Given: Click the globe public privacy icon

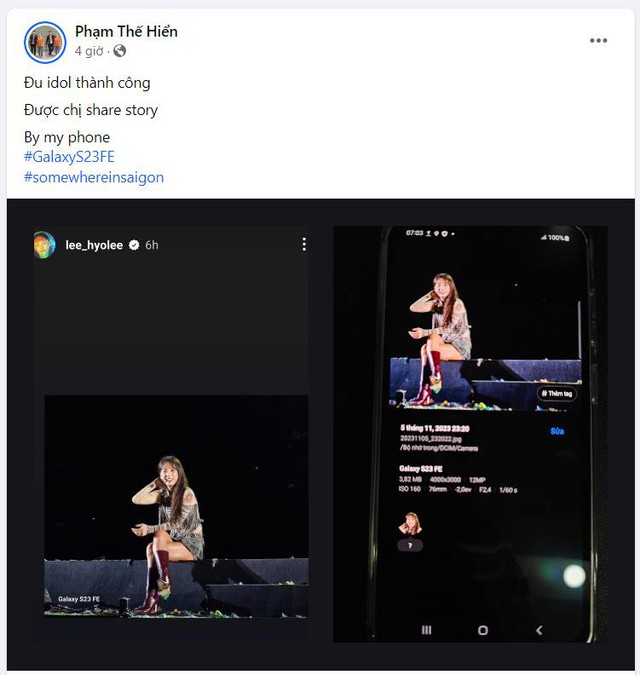Looking at the screenshot, I should pos(120,51).
